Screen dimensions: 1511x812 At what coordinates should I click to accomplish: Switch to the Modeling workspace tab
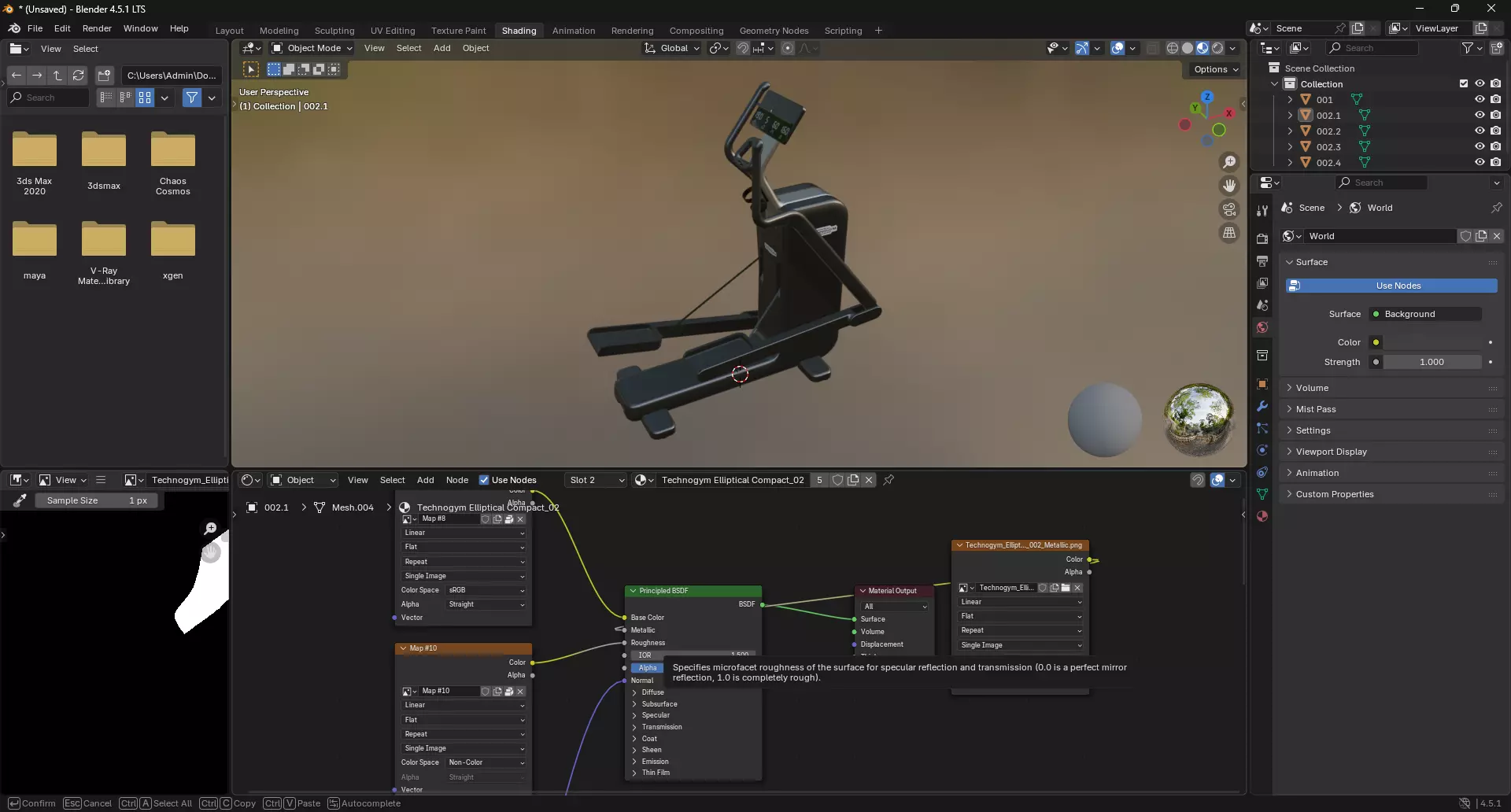(x=279, y=31)
